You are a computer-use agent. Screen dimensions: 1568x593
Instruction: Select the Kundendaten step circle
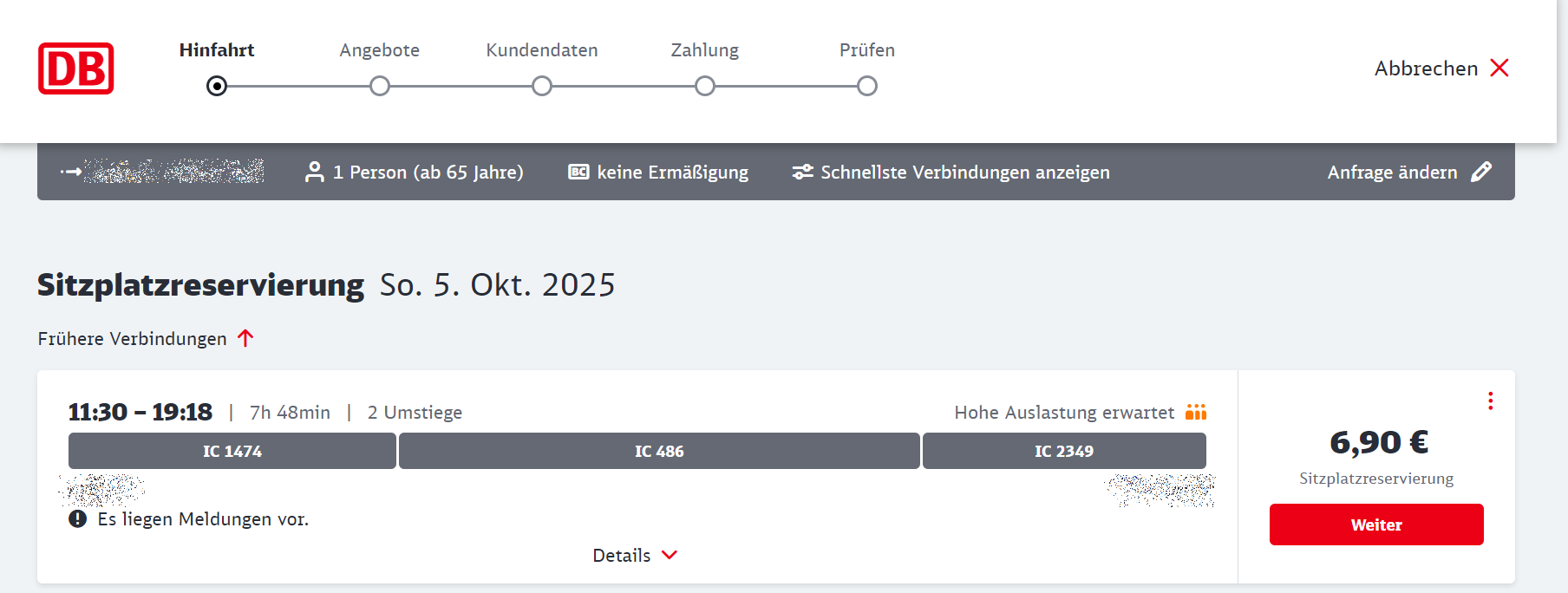coord(542,86)
